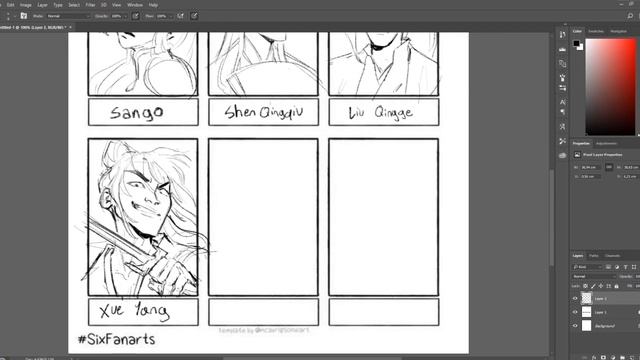Switch to the Layers tab

click(578, 256)
